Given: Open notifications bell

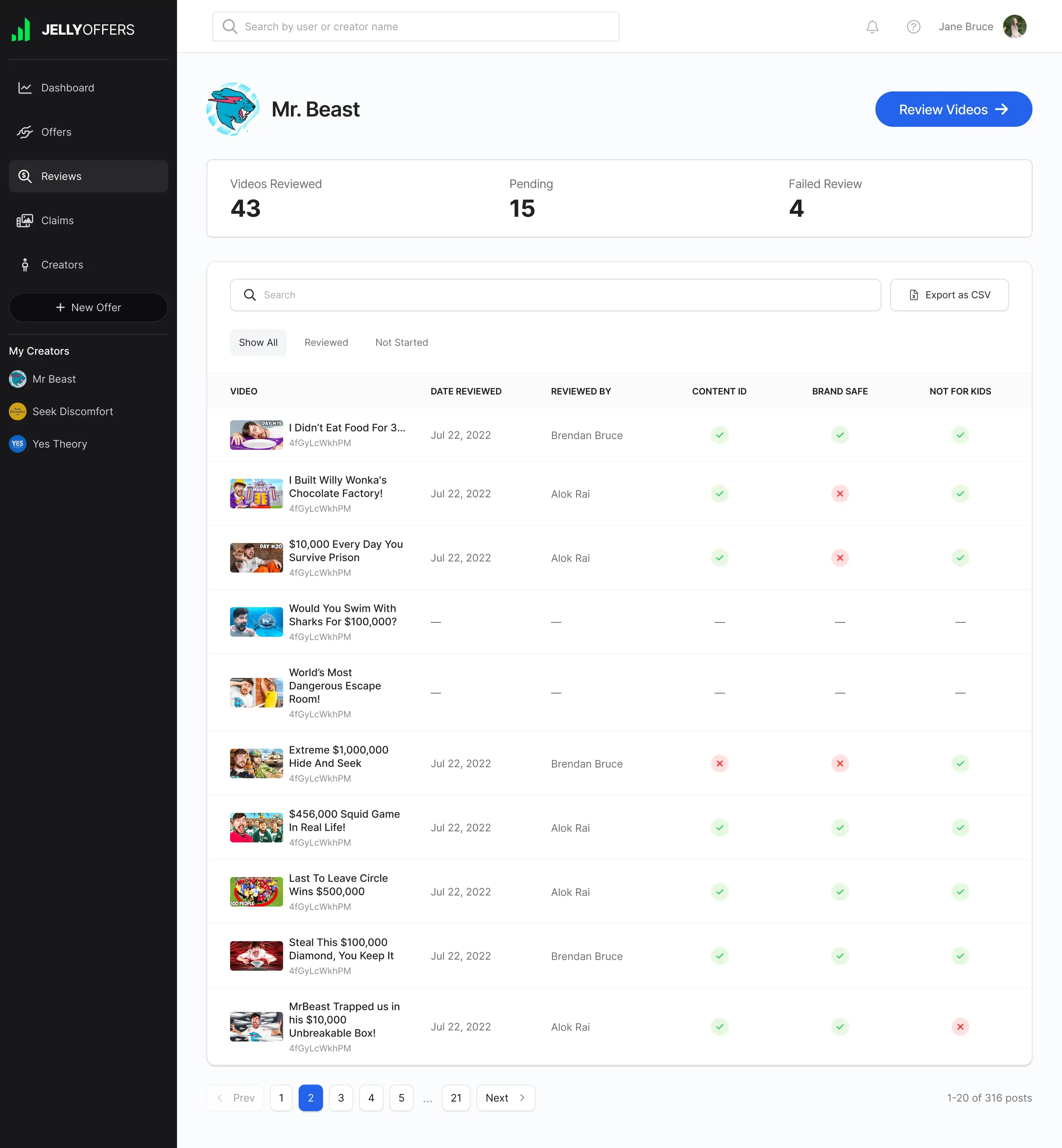Looking at the screenshot, I should click(872, 27).
